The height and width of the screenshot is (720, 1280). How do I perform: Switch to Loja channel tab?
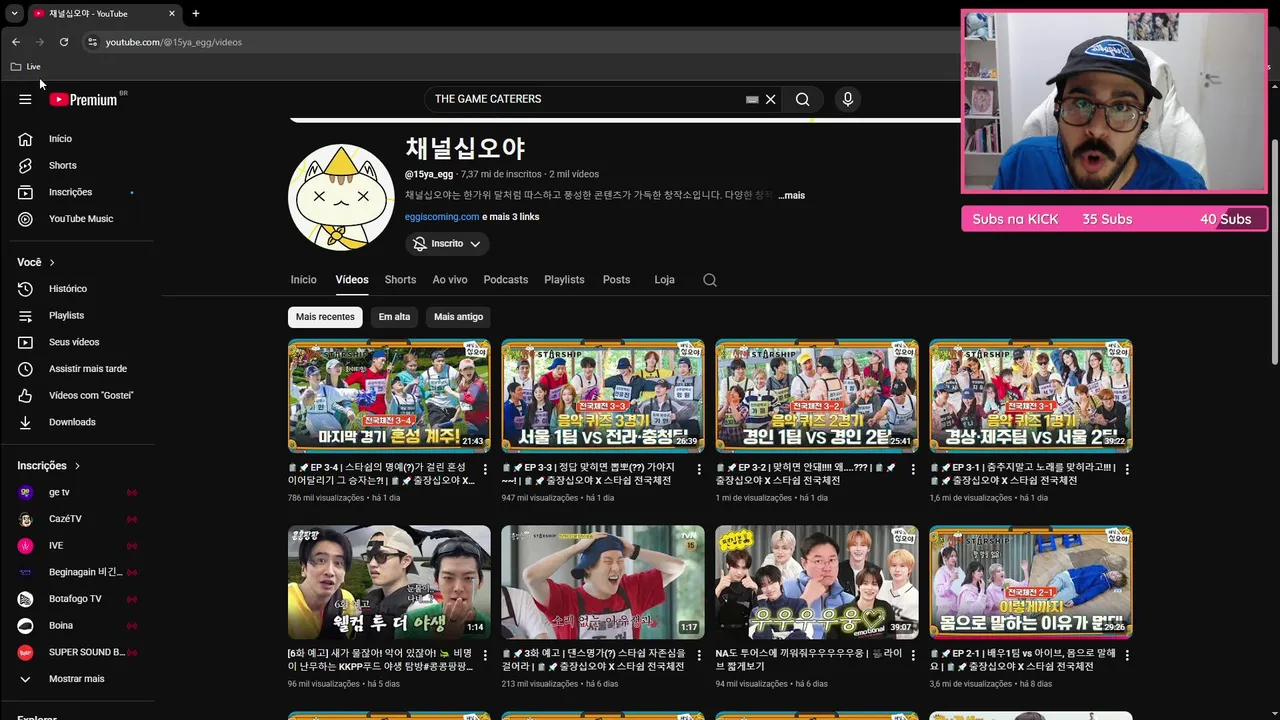point(664,280)
